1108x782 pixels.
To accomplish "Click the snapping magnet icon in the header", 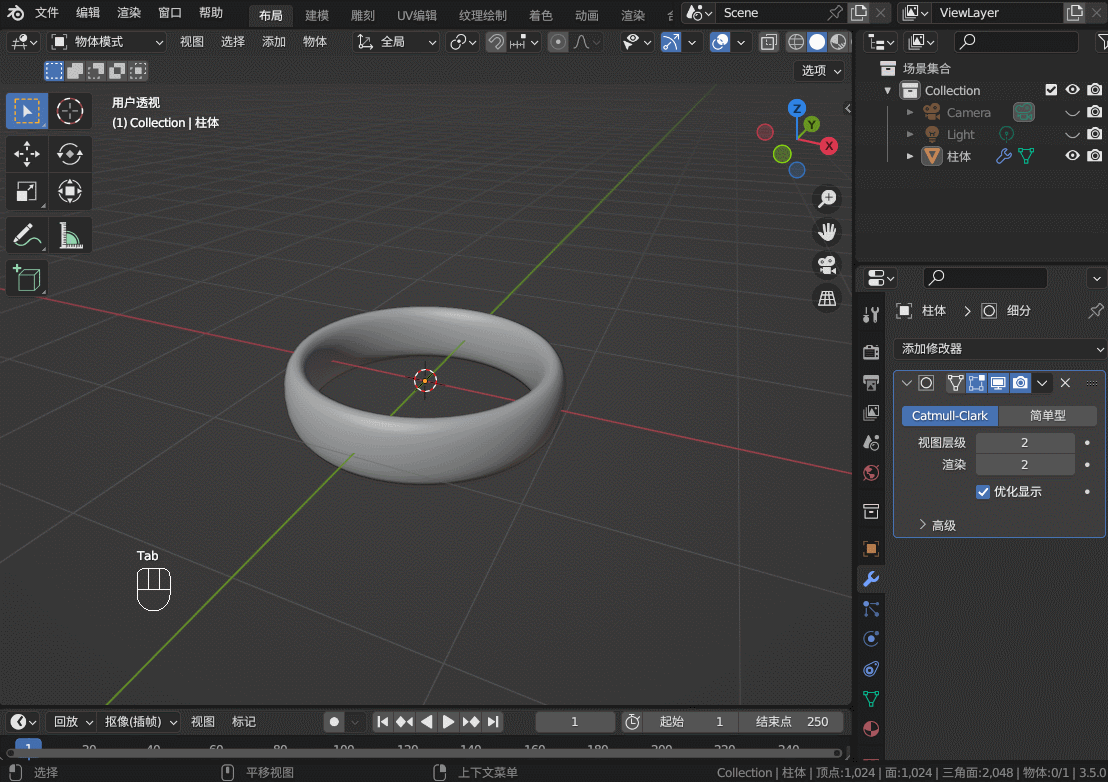I will (496, 42).
